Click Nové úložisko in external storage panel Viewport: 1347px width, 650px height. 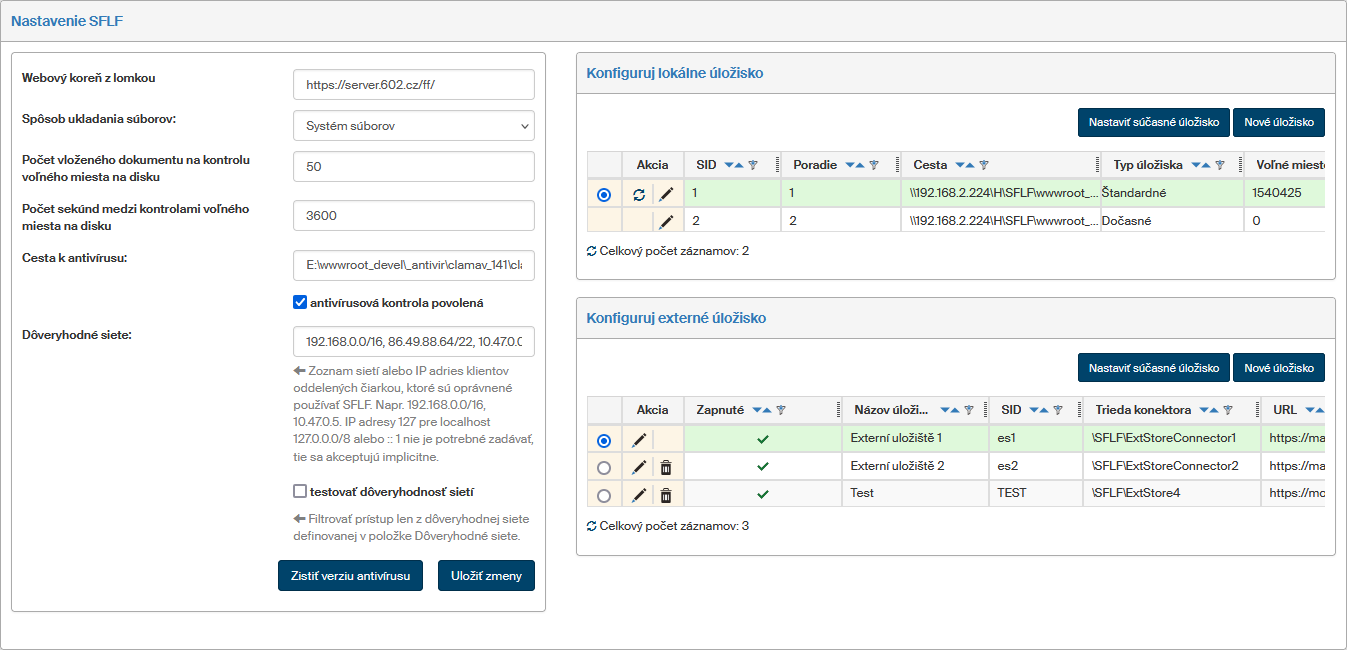[1278, 368]
